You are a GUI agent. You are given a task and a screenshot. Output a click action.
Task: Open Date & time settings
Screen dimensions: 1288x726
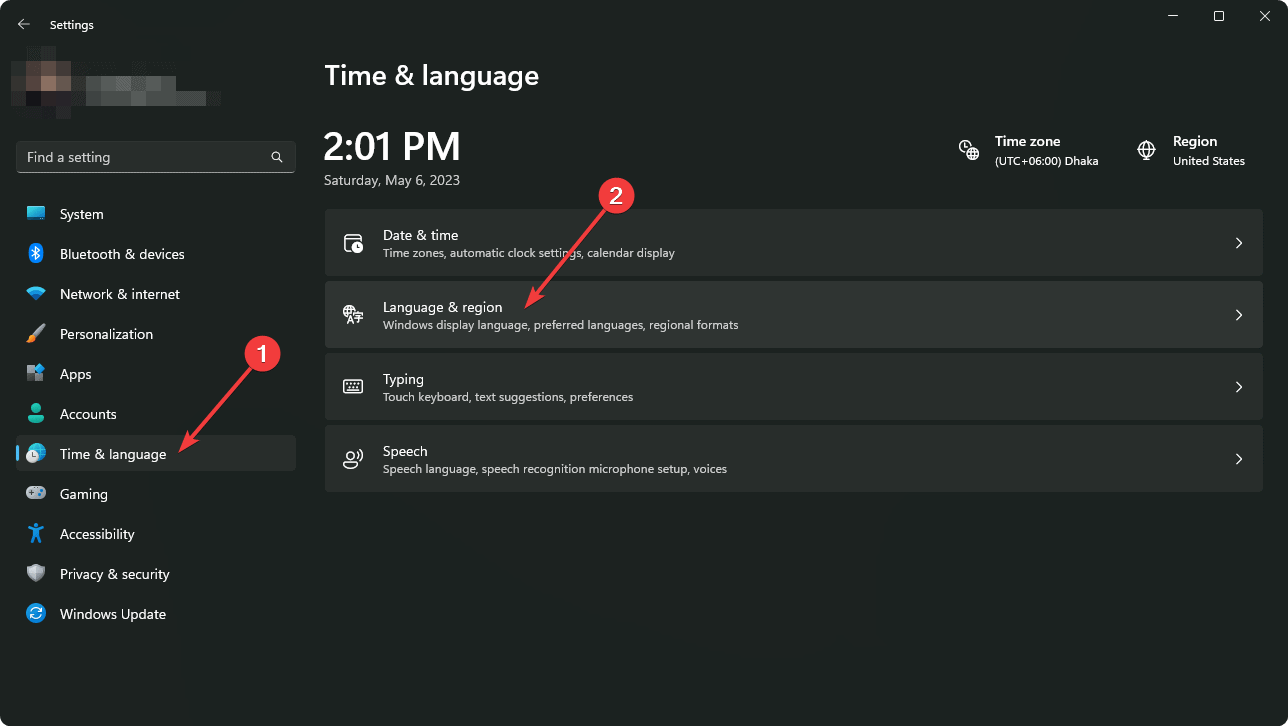793,243
